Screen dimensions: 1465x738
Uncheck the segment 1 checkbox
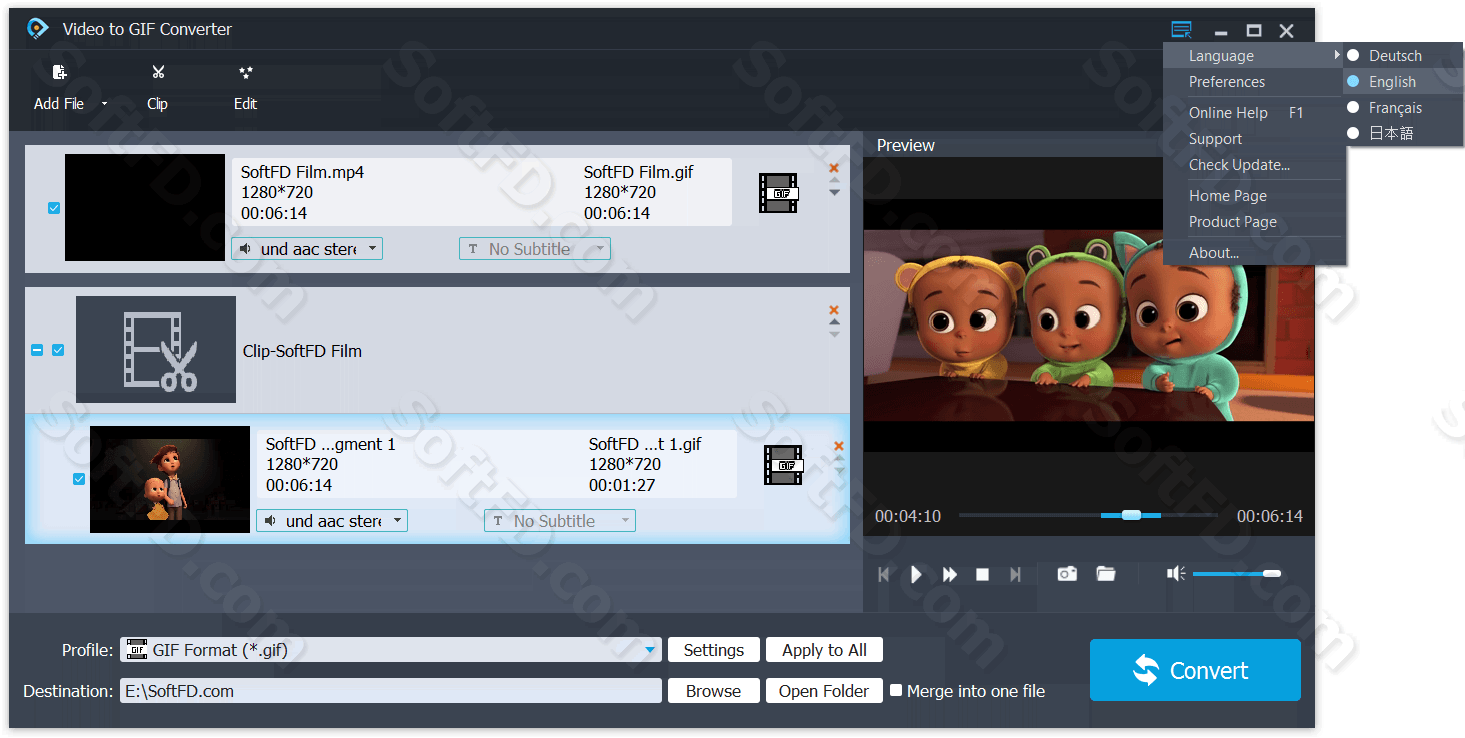tap(79, 479)
